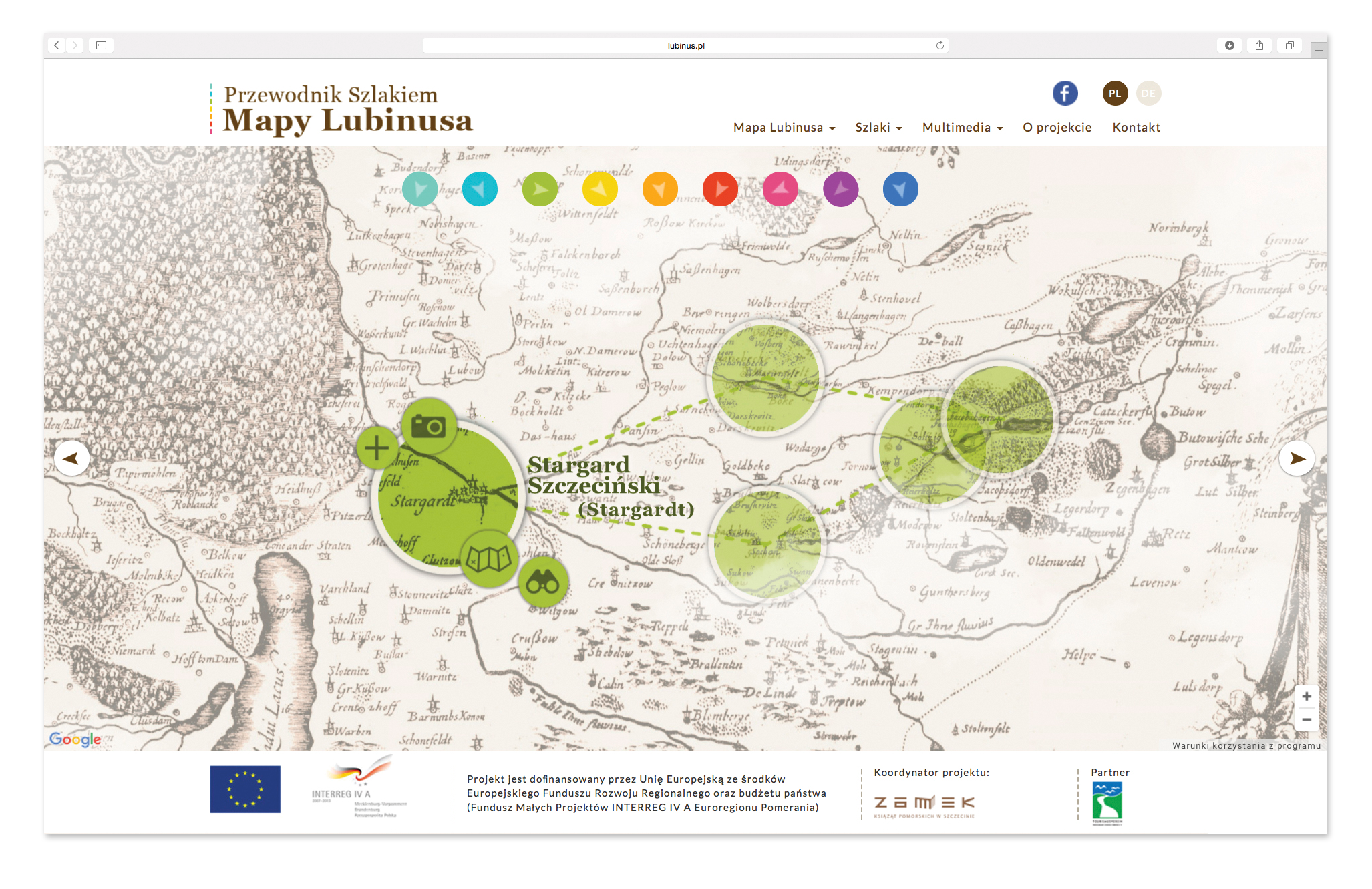This screenshot has width=1372, height=889.
Task: Open the O projekcie page
Action: coord(1057,128)
